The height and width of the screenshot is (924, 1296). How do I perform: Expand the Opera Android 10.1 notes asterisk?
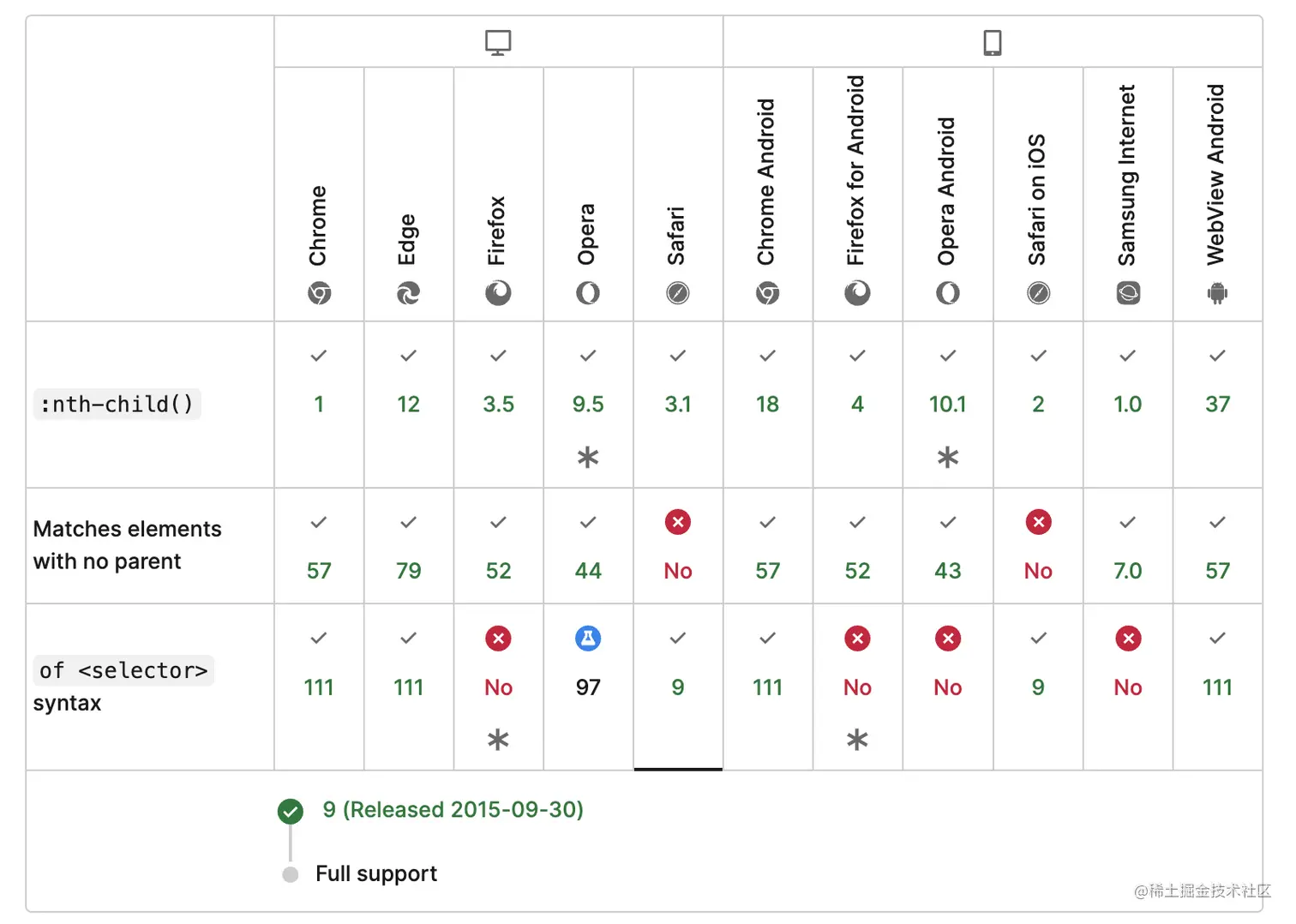(x=948, y=458)
